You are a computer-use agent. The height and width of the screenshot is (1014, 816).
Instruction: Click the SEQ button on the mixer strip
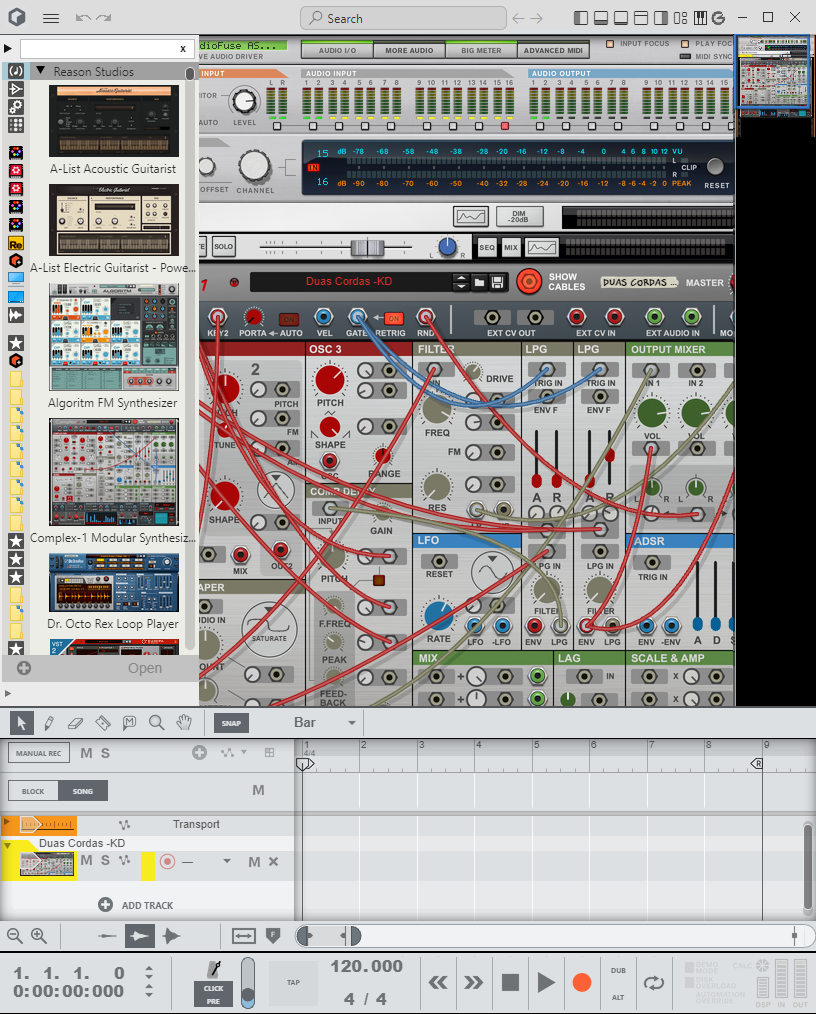pos(487,247)
